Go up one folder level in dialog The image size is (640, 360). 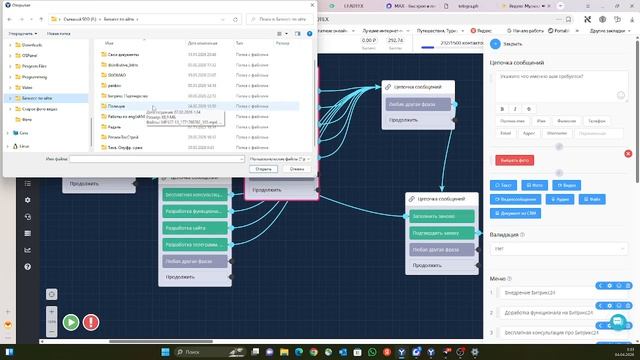click(x=41, y=19)
